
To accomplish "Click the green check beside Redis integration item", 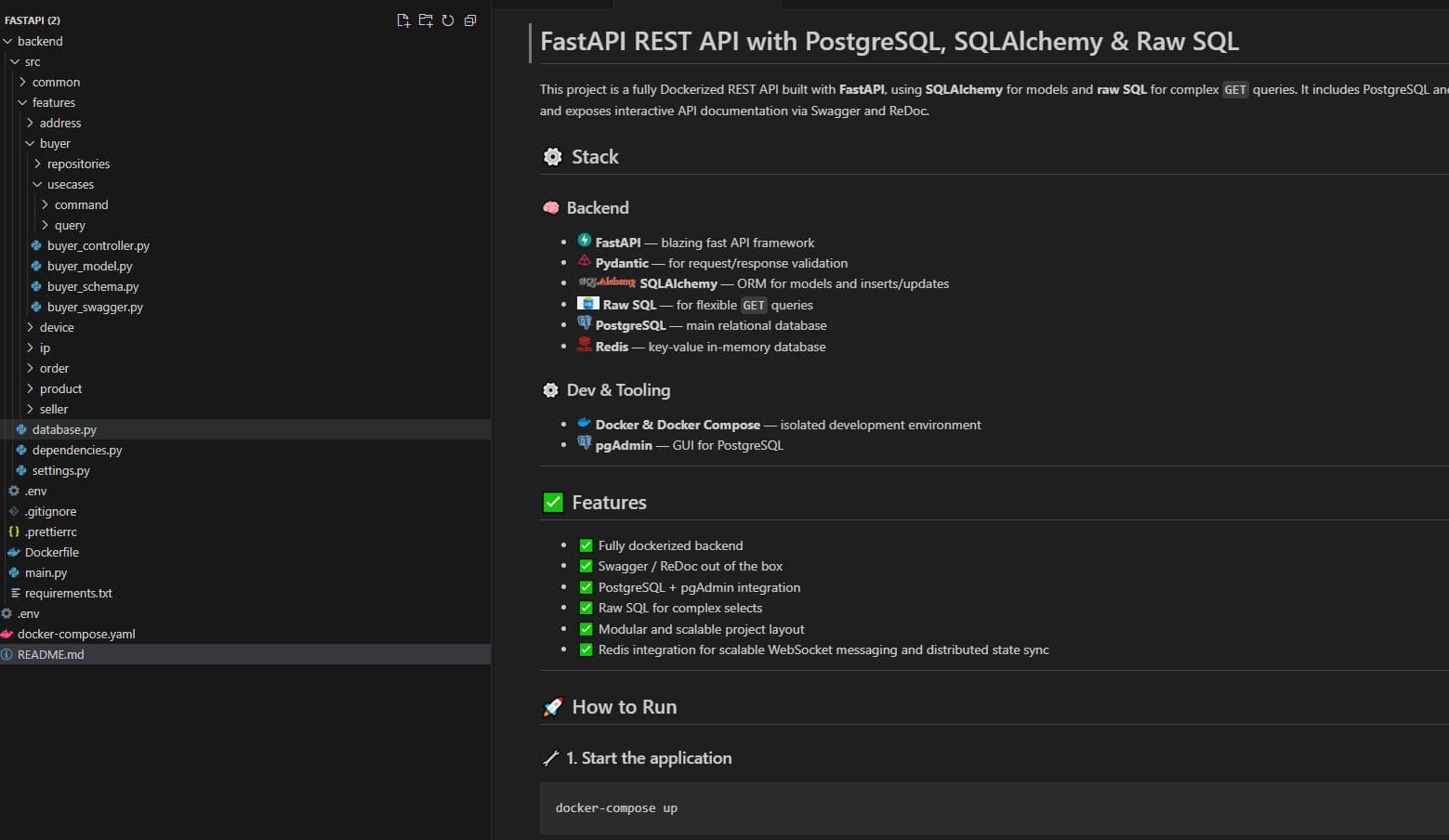I will [586, 650].
